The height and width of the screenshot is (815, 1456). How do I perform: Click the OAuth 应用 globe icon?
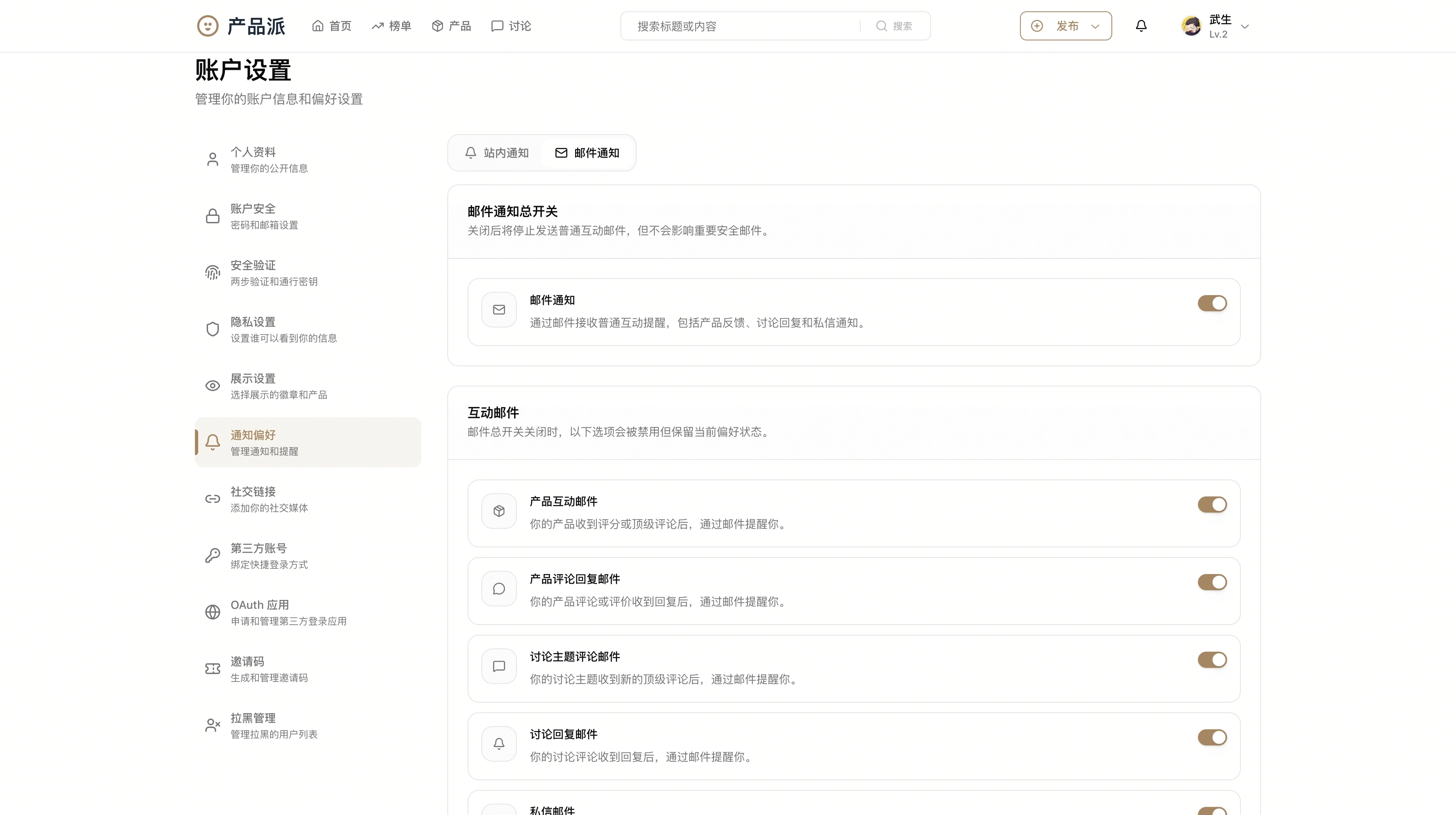pos(212,612)
